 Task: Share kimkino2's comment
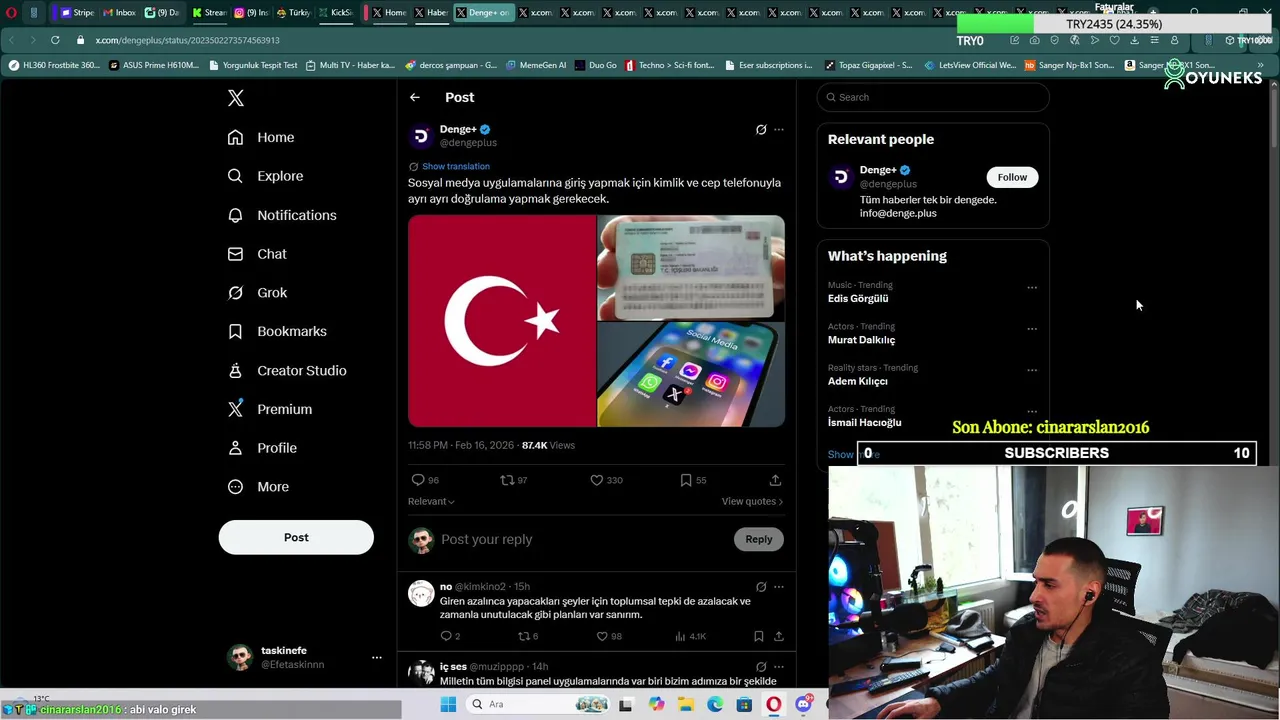point(778,636)
